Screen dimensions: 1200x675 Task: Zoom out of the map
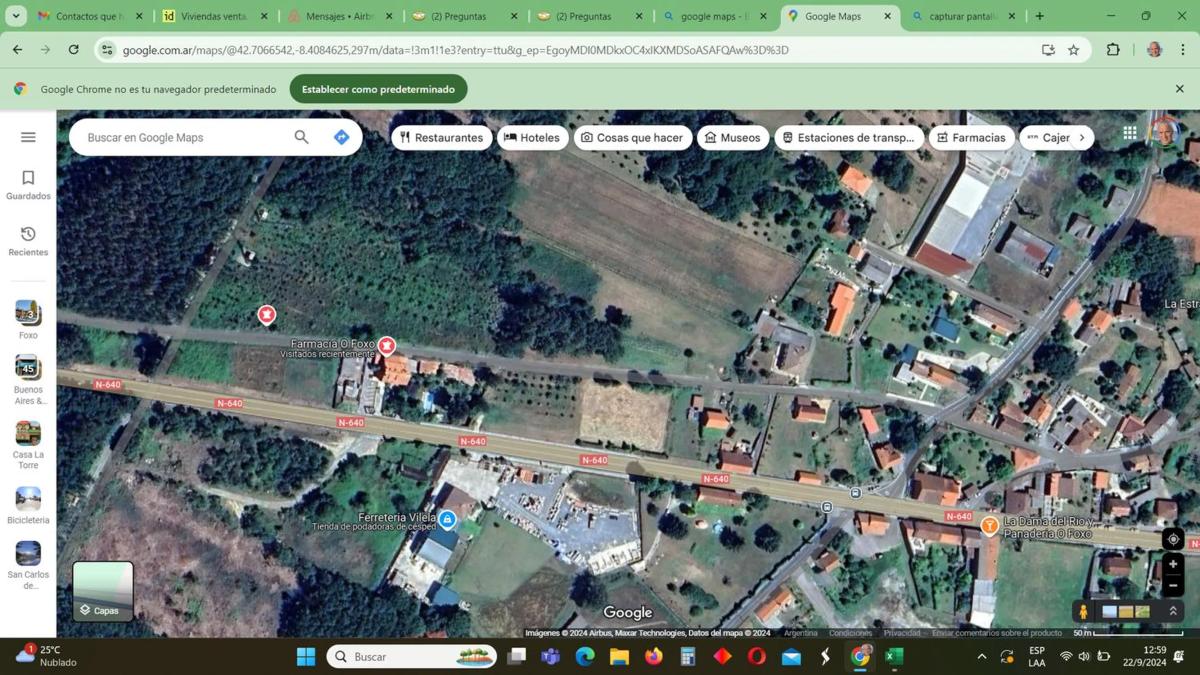(1173, 585)
